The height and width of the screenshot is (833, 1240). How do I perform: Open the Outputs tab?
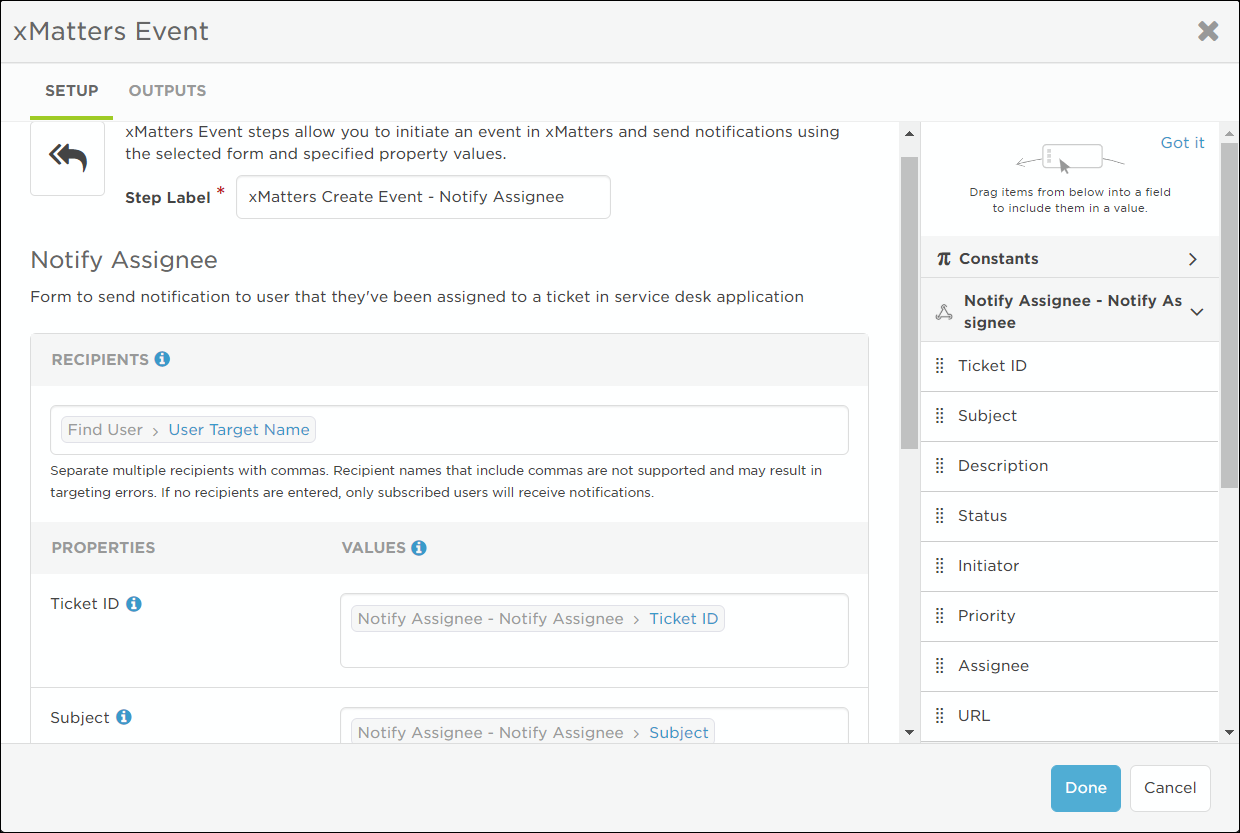(167, 91)
